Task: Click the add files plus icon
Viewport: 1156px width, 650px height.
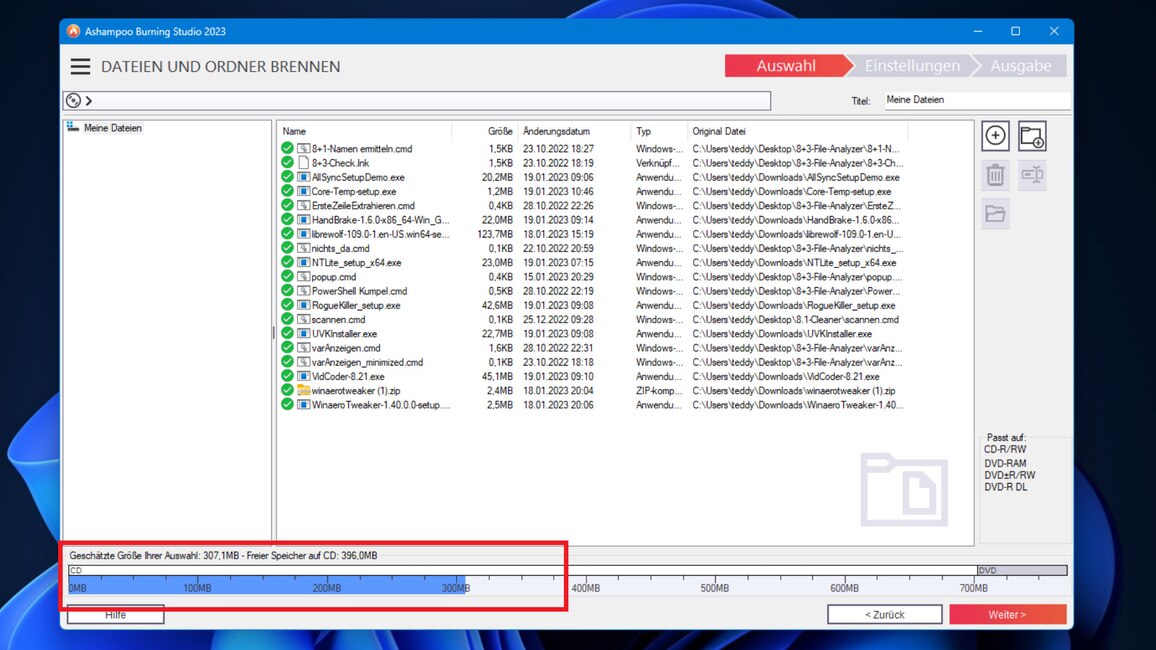Action: (x=995, y=136)
